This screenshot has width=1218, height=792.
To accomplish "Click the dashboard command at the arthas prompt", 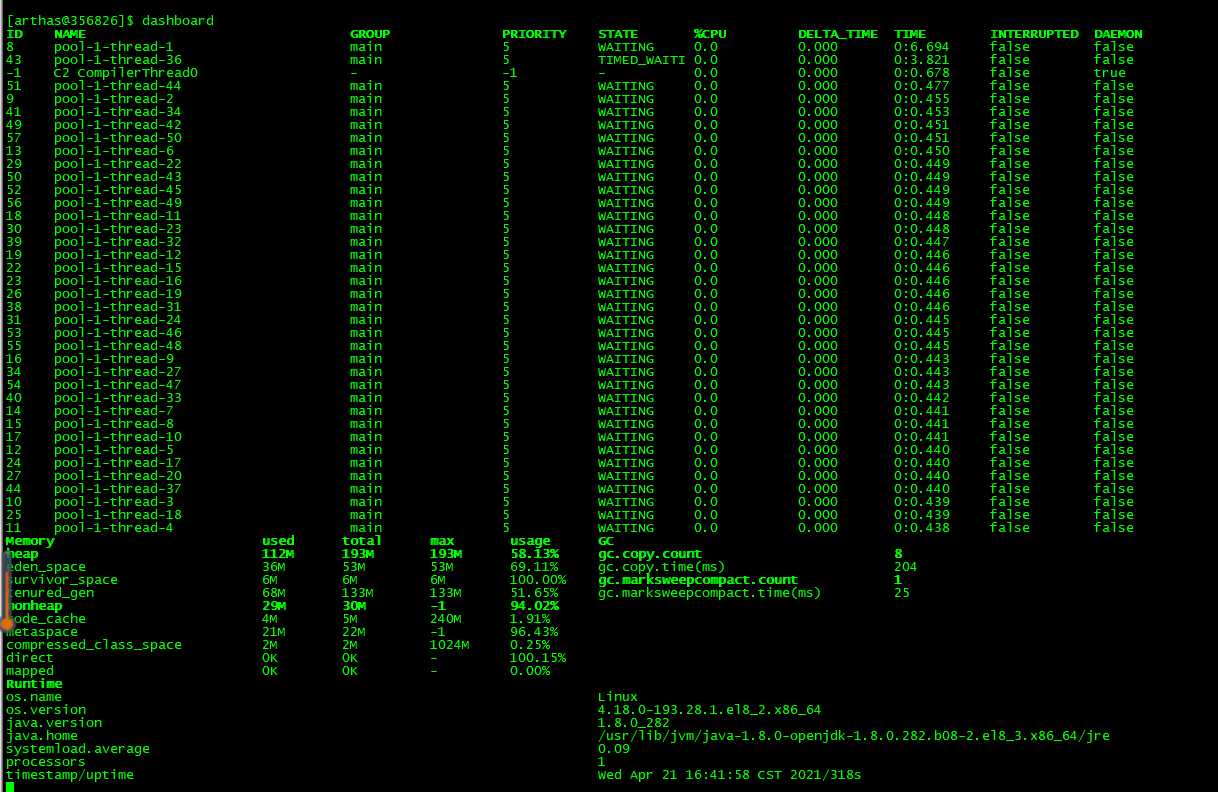I will (178, 21).
